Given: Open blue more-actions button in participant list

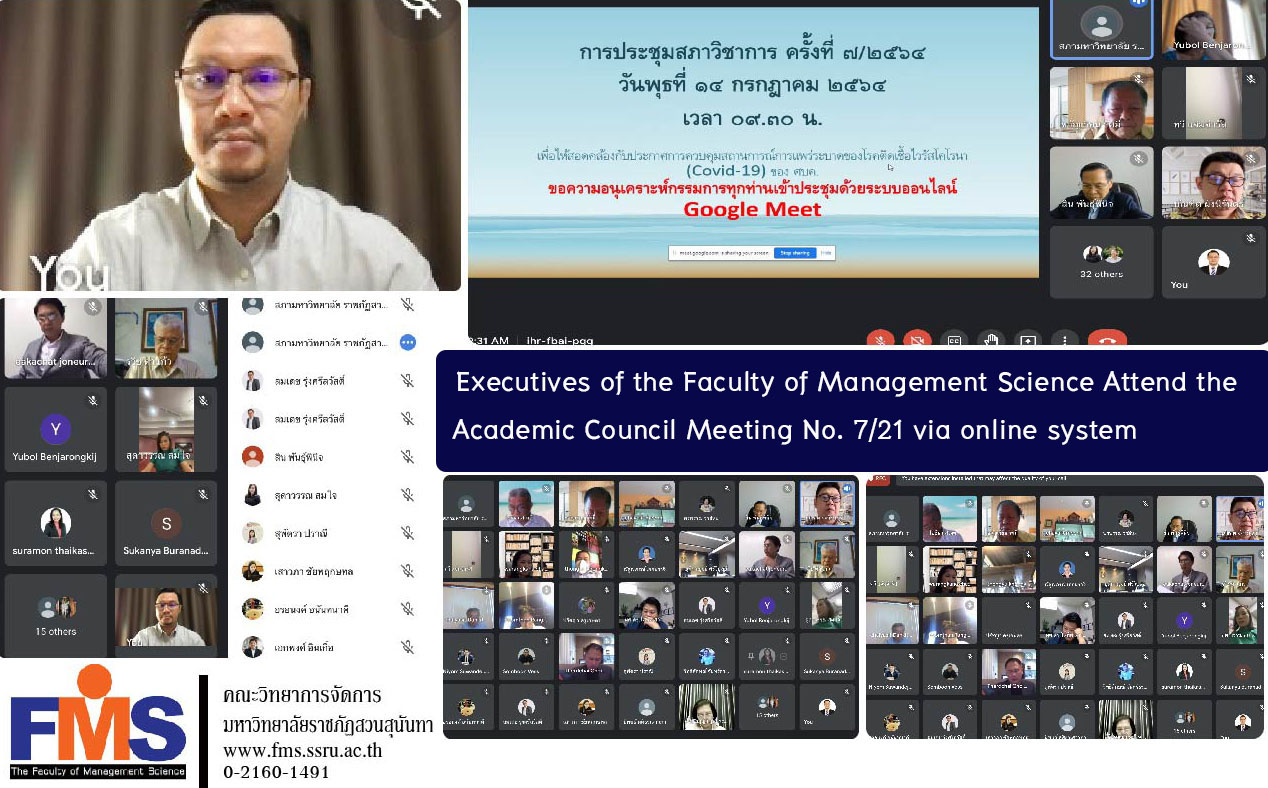Looking at the screenshot, I should 407,342.
